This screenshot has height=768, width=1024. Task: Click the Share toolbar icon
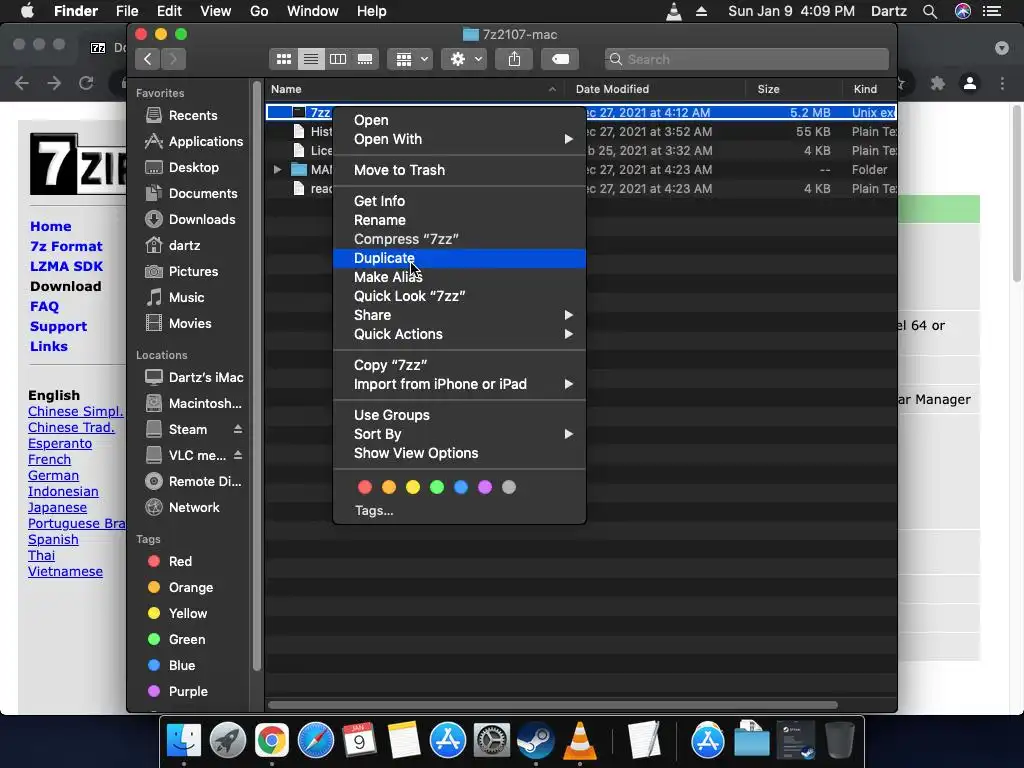click(x=515, y=59)
